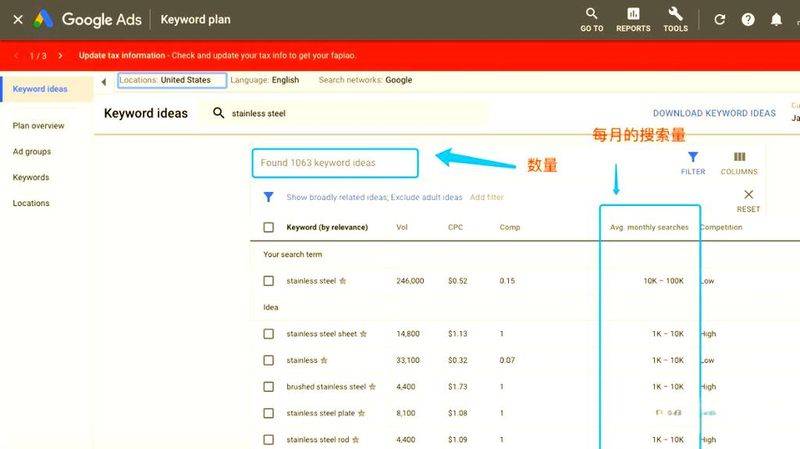Open Language: English selector
The height and width of the screenshot is (449, 800).
point(264,80)
